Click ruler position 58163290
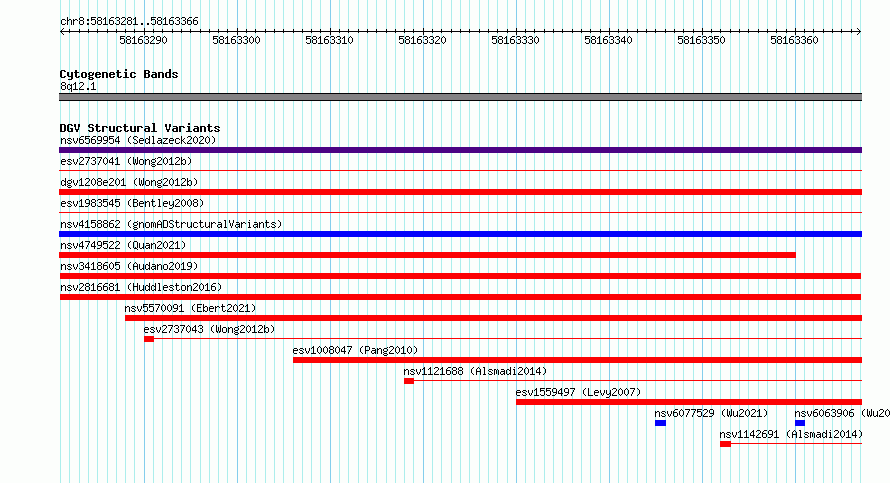 tap(144, 40)
